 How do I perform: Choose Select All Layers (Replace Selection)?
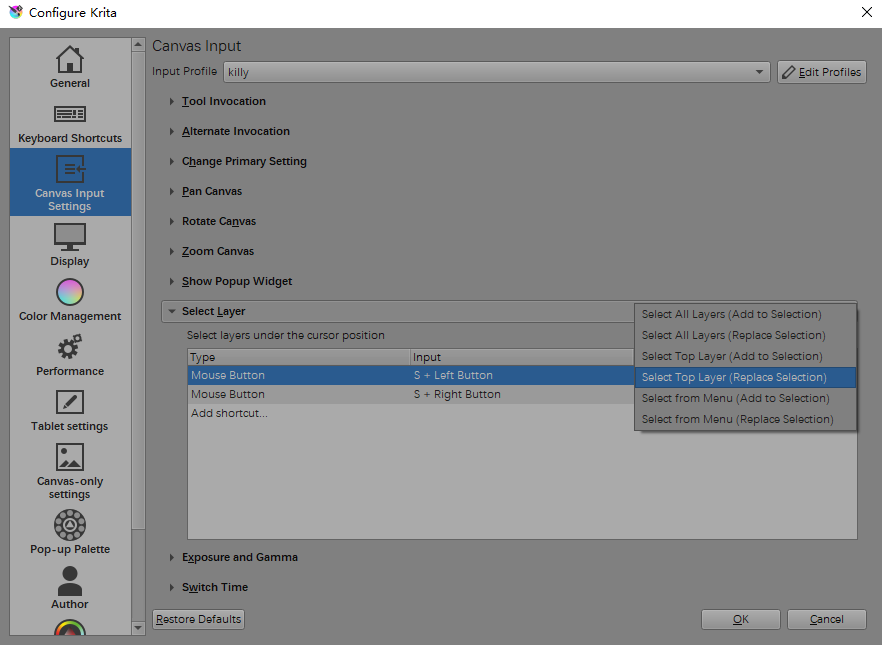[x=745, y=335]
